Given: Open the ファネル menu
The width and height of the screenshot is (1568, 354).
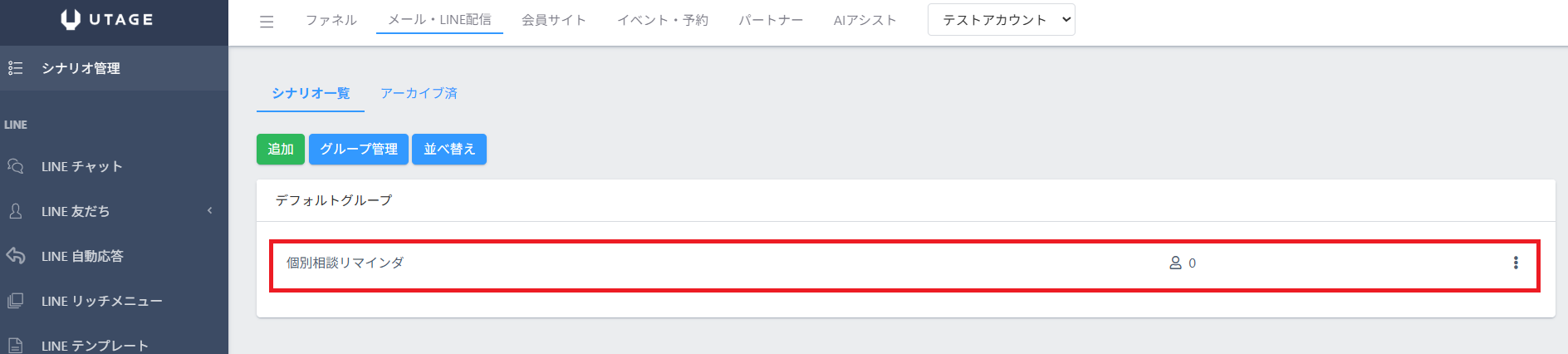Looking at the screenshot, I should click(331, 20).
